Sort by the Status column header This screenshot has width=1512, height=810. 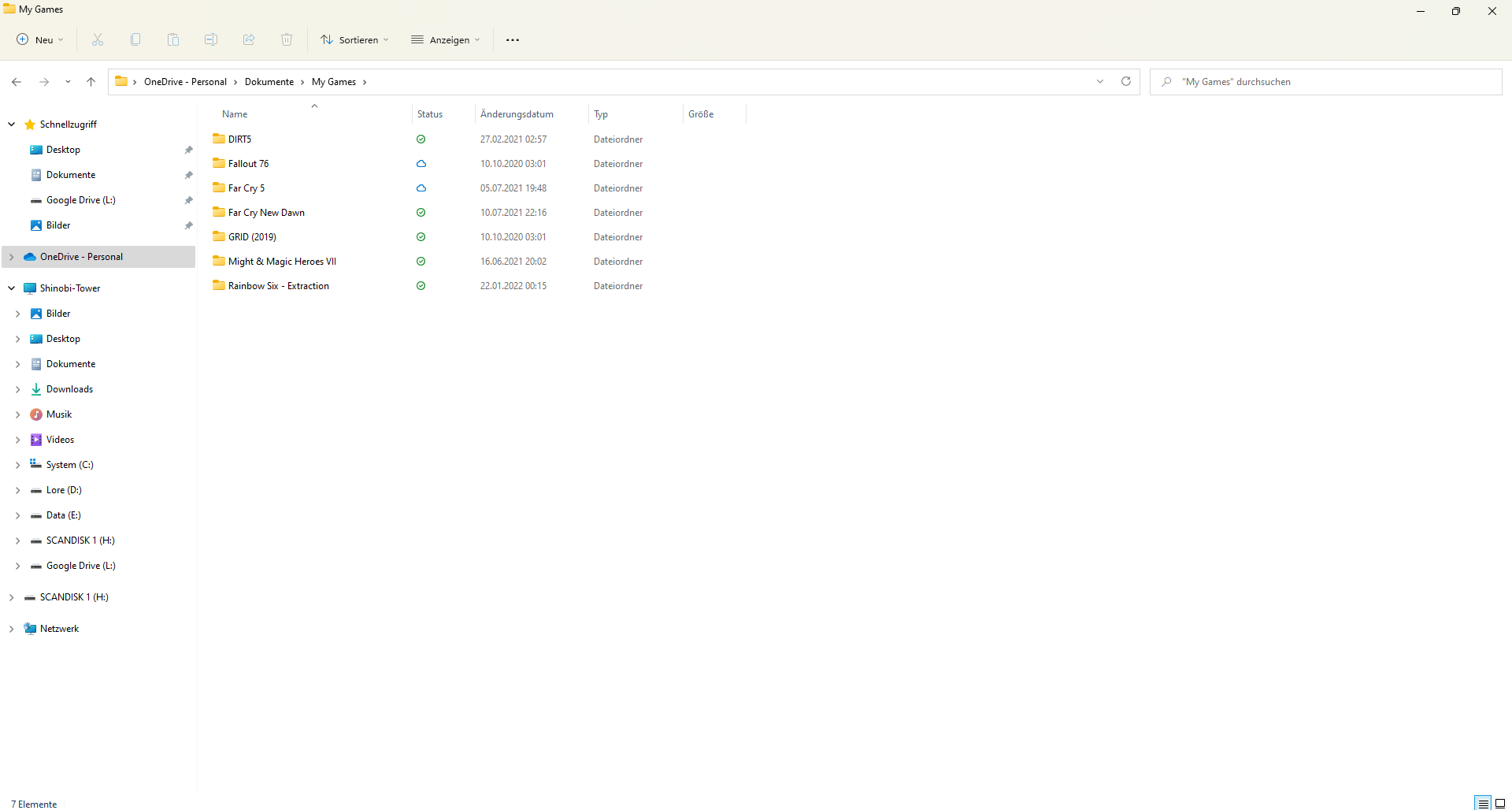(x=430, y=114)
